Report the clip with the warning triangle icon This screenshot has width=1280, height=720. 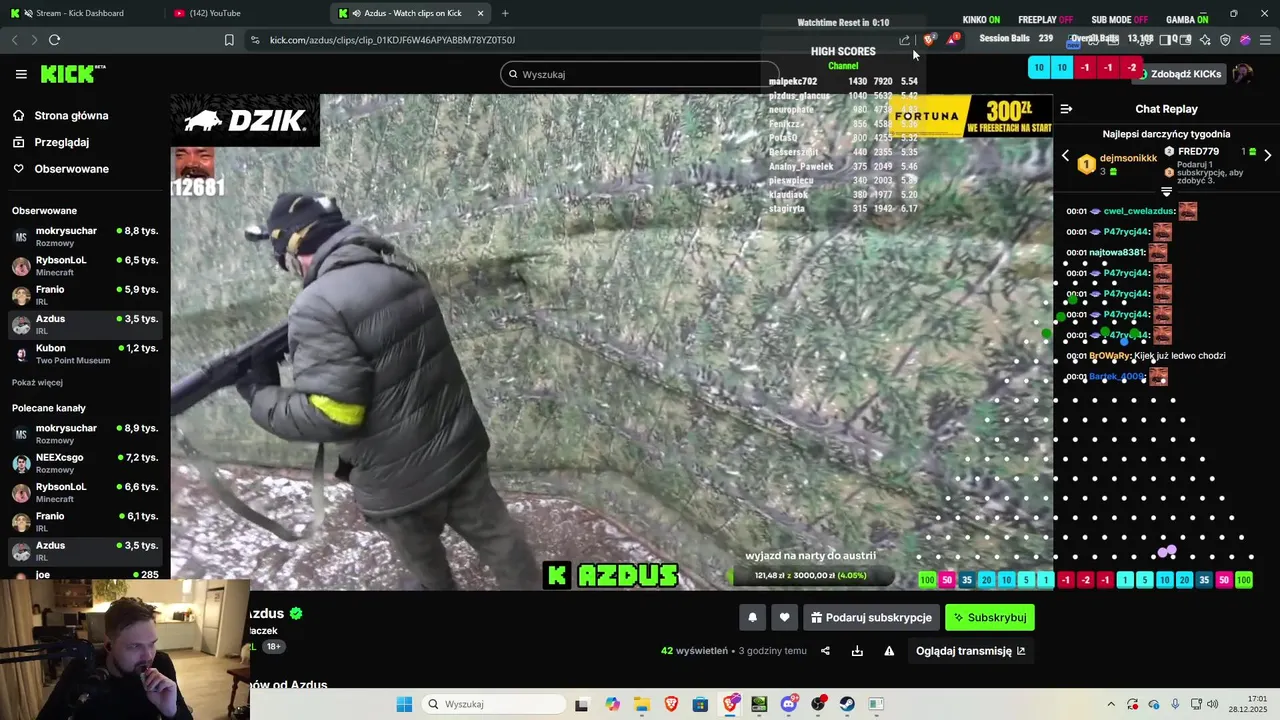889,651
